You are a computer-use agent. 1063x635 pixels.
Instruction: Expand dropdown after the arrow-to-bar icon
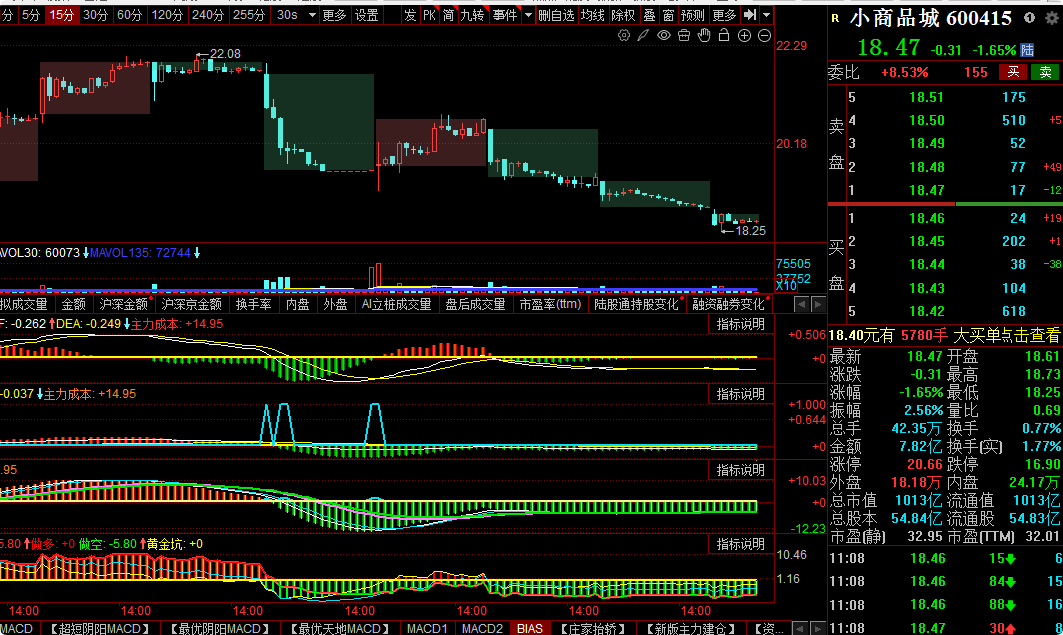pyautogui.click(x=766, y=14)
